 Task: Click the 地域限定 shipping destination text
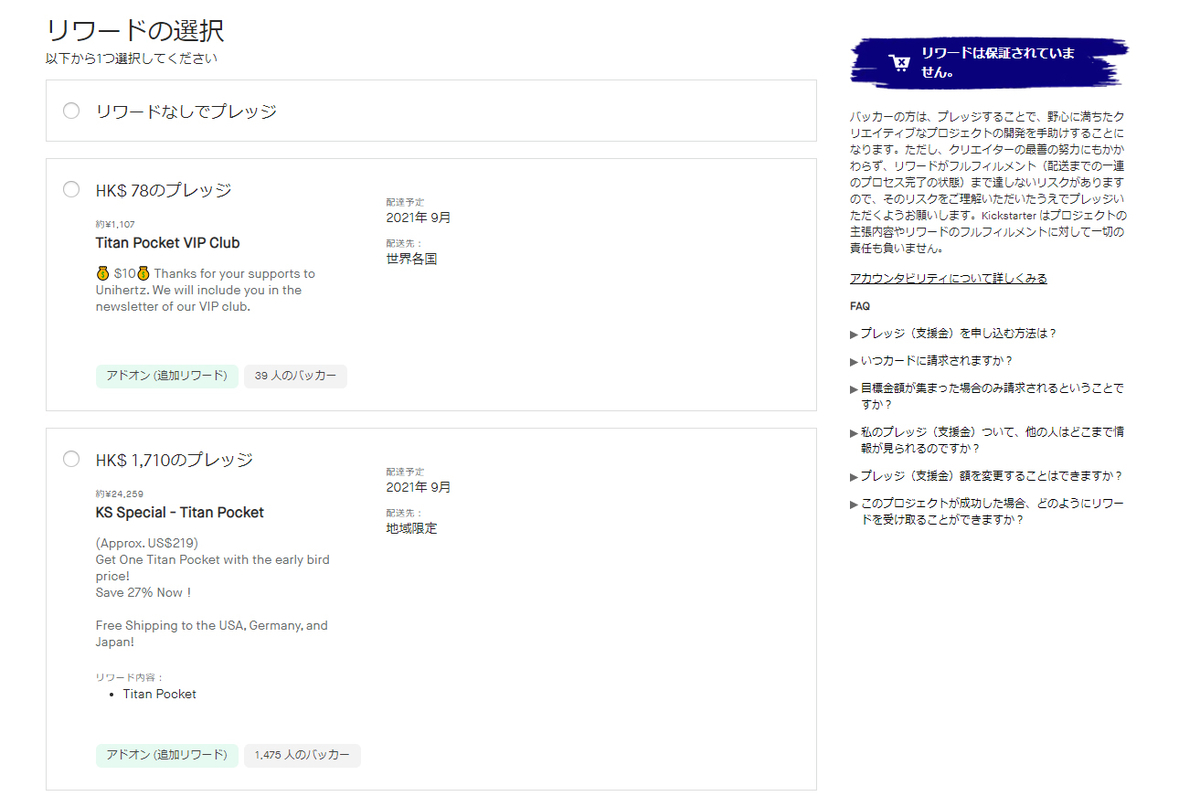pyautogui.click(x=412, y=528)
